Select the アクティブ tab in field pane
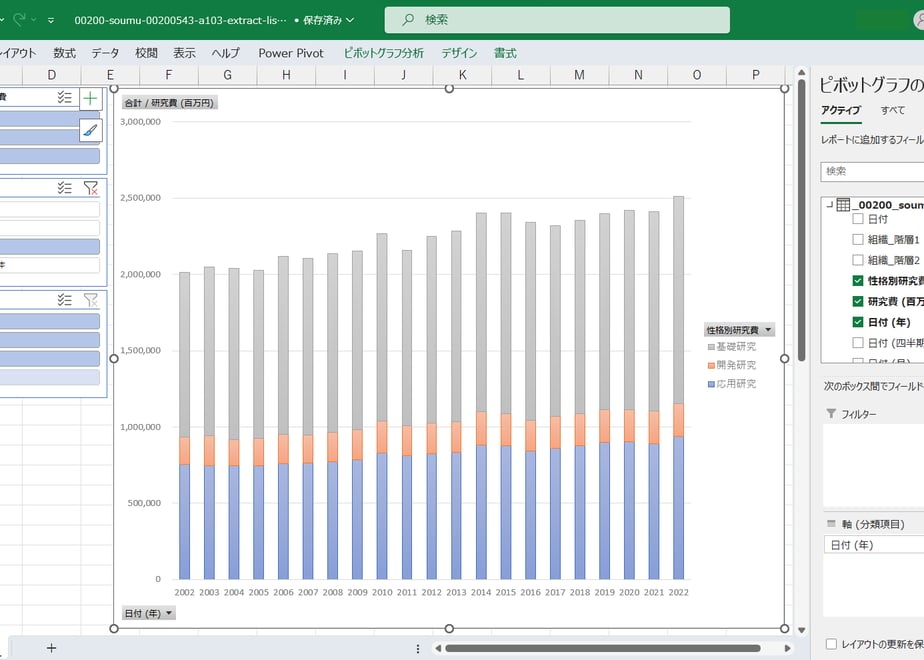This screenshot has height=660, width=924. coord(841,110)
